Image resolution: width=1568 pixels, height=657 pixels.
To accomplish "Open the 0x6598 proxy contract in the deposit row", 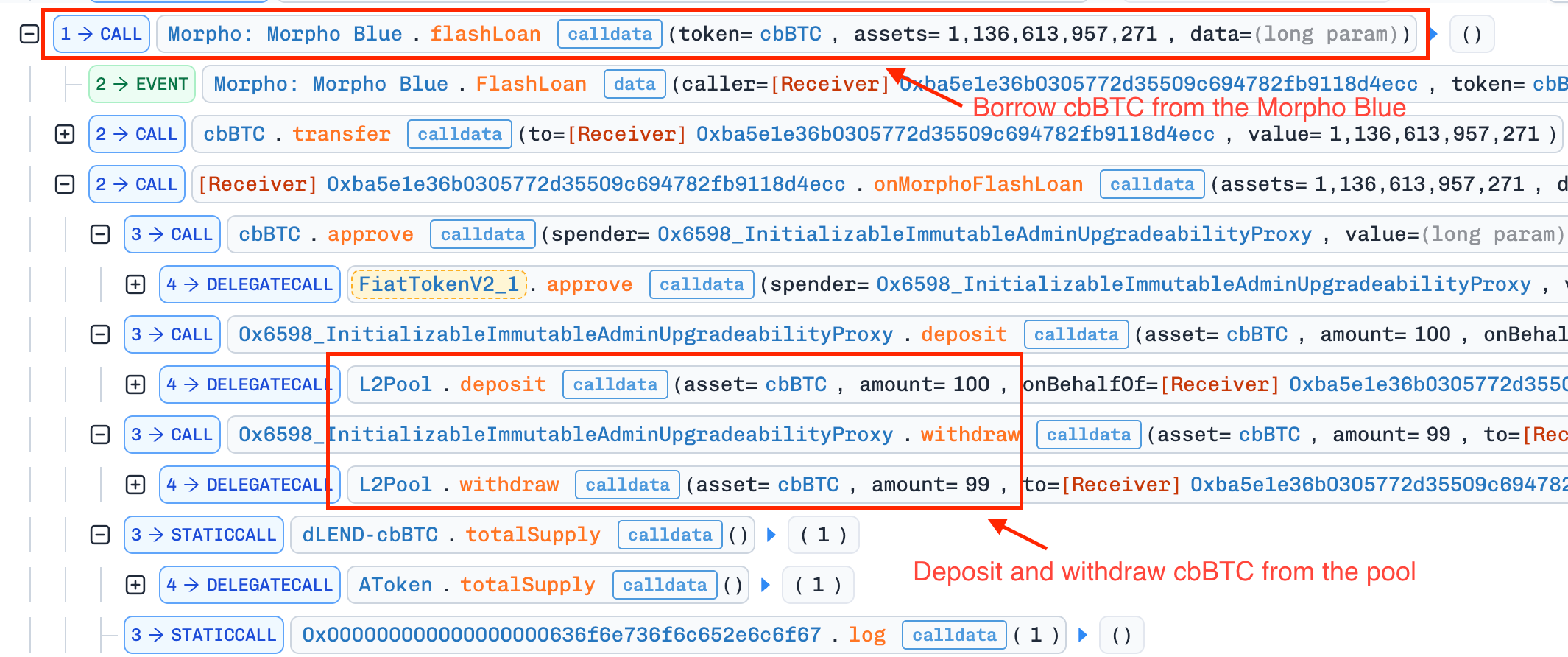I will coord(565,334).
